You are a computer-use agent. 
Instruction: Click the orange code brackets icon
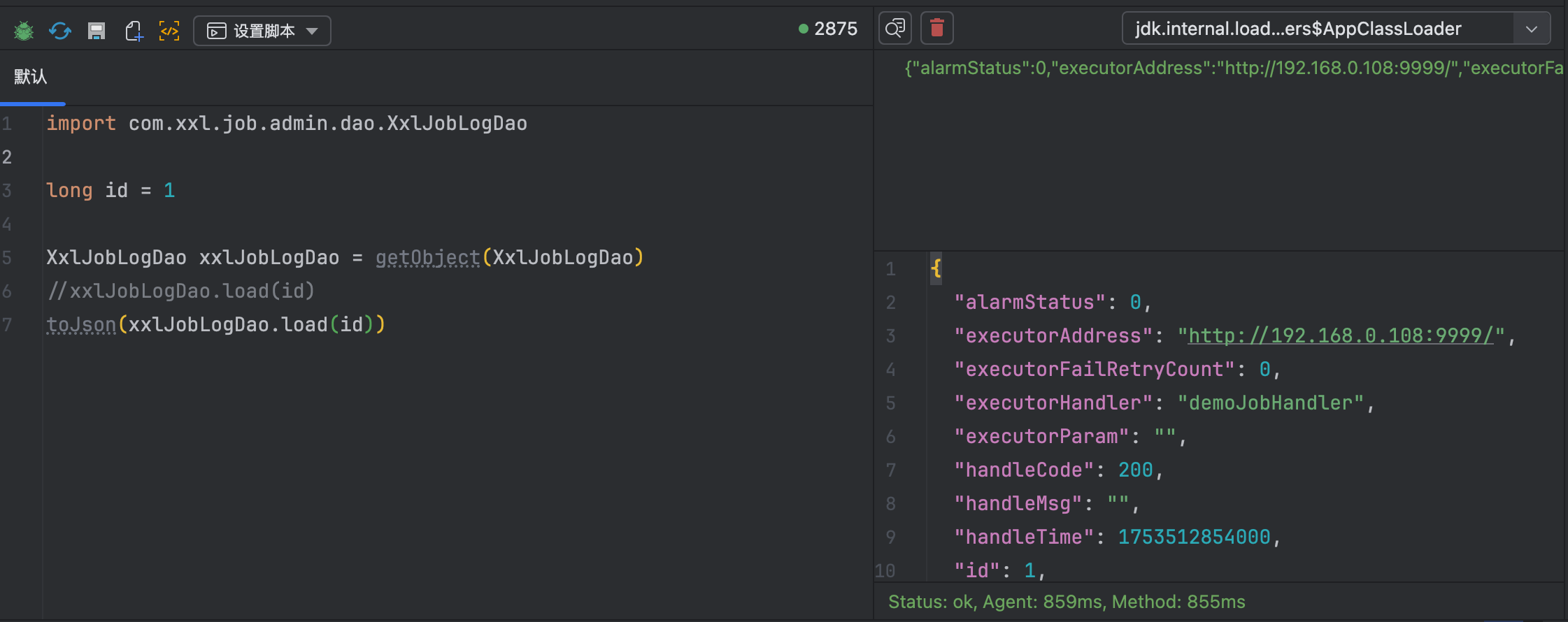169,31
